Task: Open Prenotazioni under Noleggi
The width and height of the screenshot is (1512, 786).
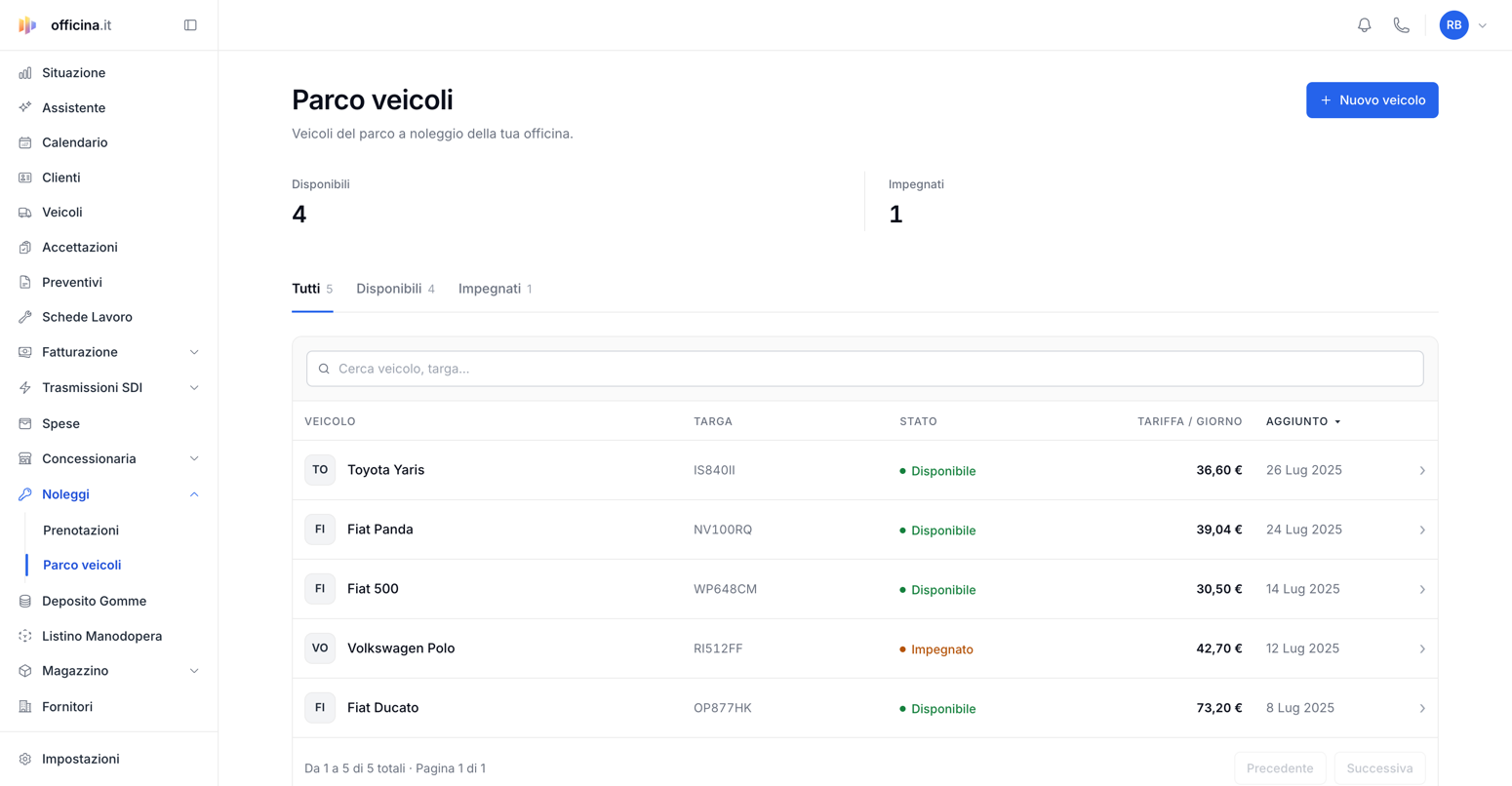Action: click(81, 531)
